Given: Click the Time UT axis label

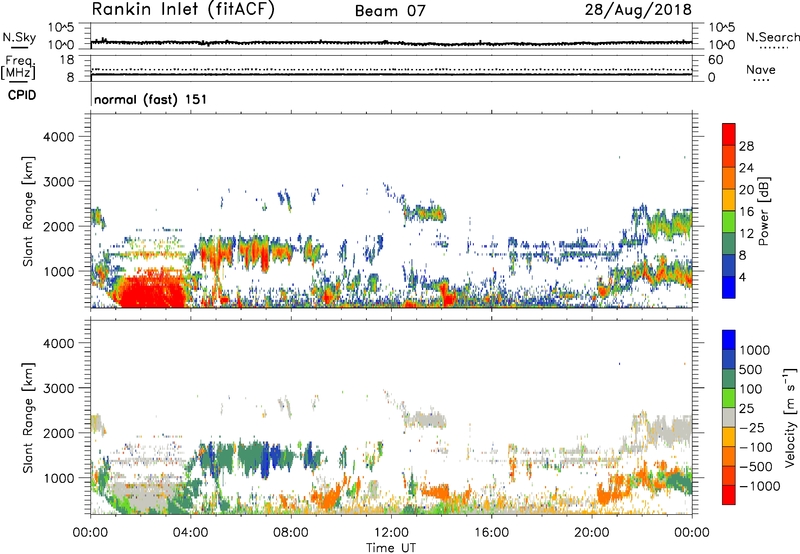Looking at the screenshot, I should click(x=391, y=547).
